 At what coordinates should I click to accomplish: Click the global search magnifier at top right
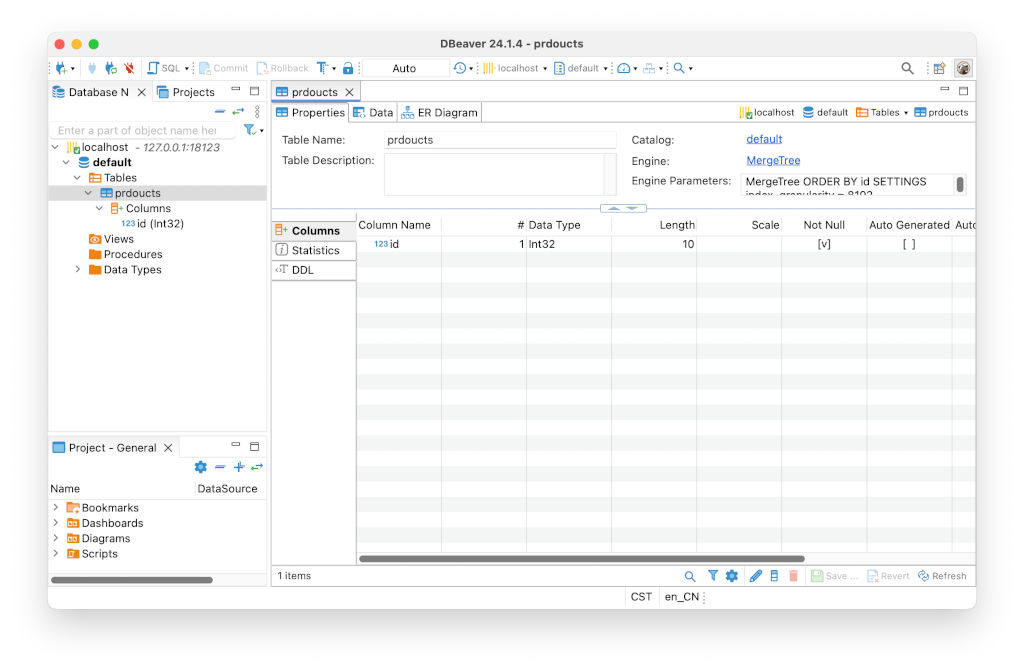907,68
